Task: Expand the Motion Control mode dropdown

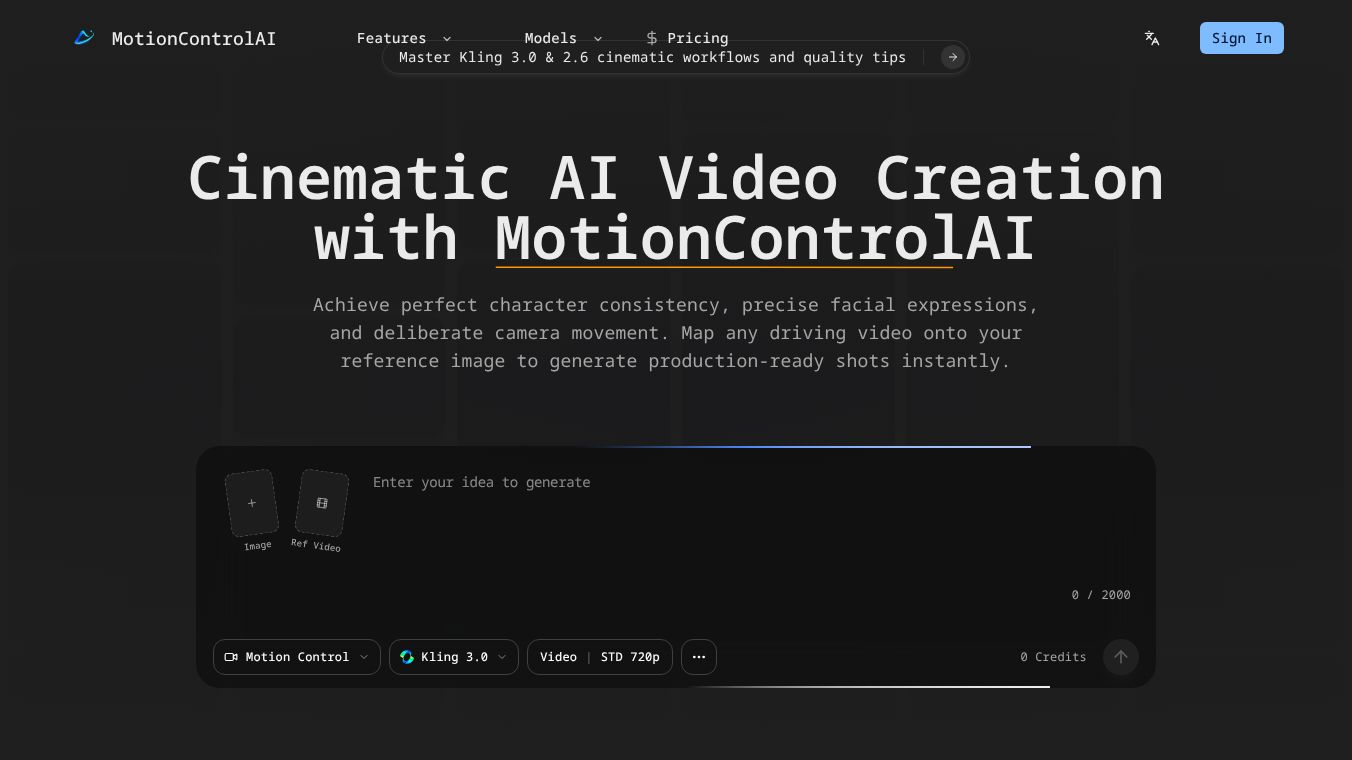Action: point(297,657)
